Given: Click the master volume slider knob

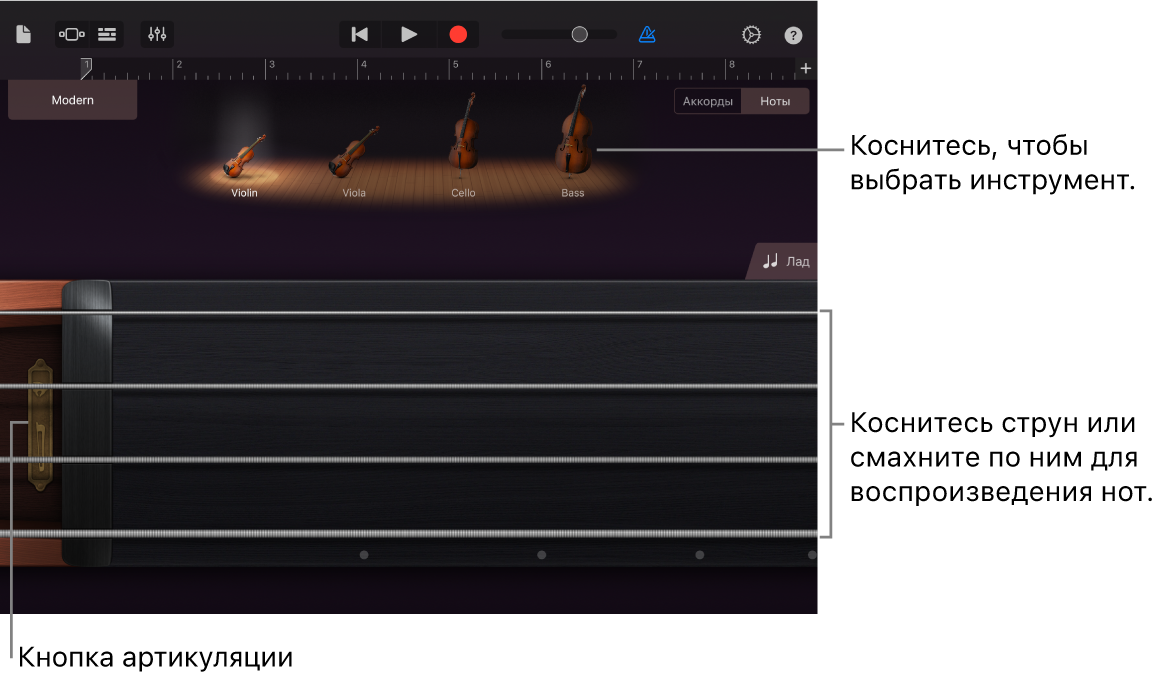Looking at the screenshot, I should click(579, 35).
